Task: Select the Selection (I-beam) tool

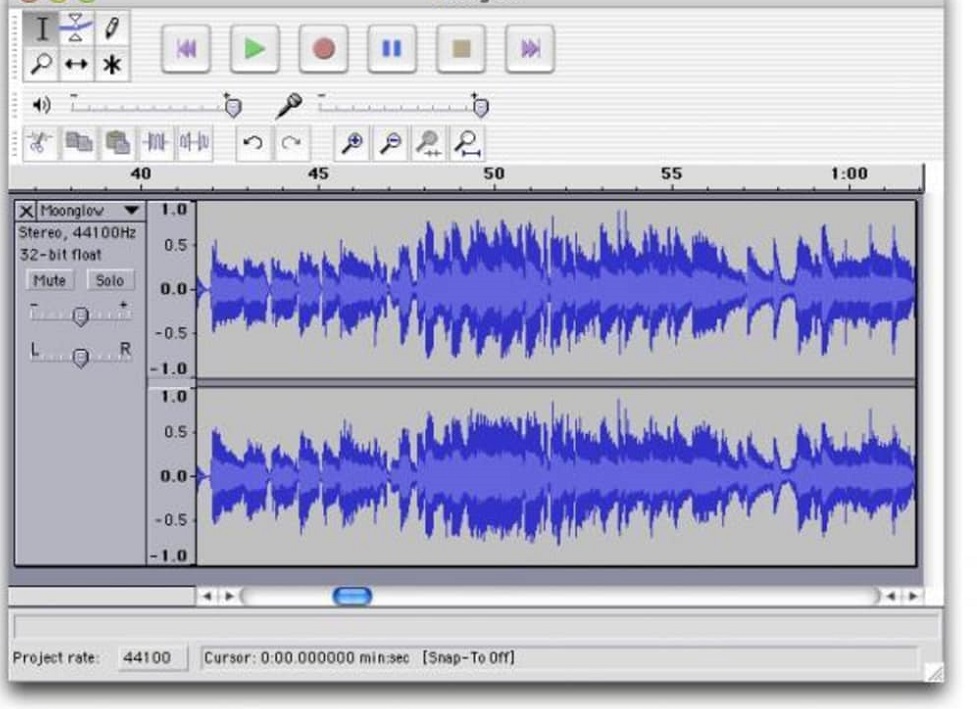Action: (x=41, y=29)
